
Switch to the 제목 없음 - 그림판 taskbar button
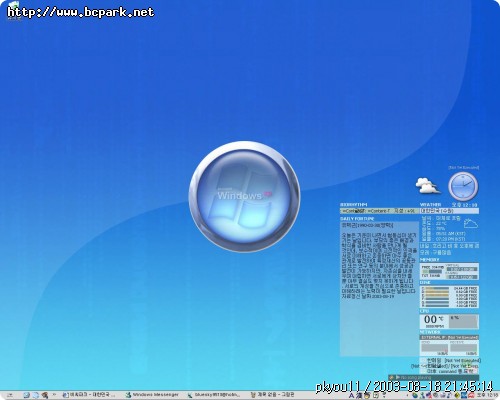(272, 395)
